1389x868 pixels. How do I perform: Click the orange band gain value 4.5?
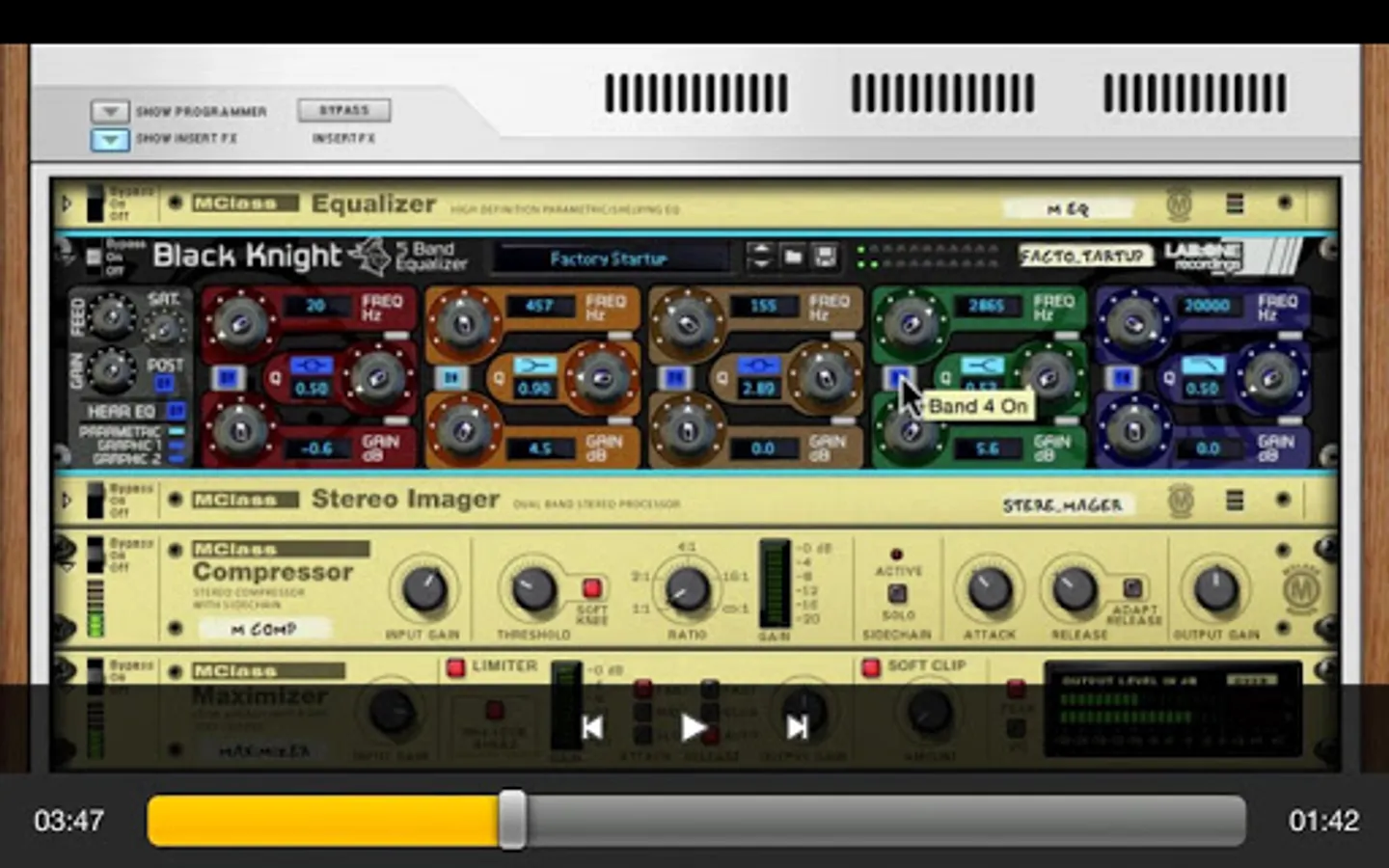click(540, 448)
